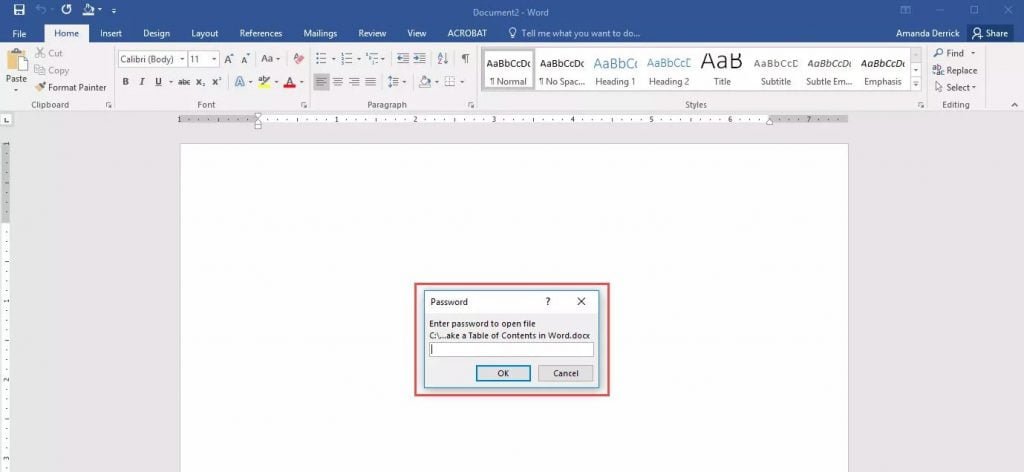Expand the Styles gallery More arrow
This screenshot has height=472, width=1024.
point(917,85)
